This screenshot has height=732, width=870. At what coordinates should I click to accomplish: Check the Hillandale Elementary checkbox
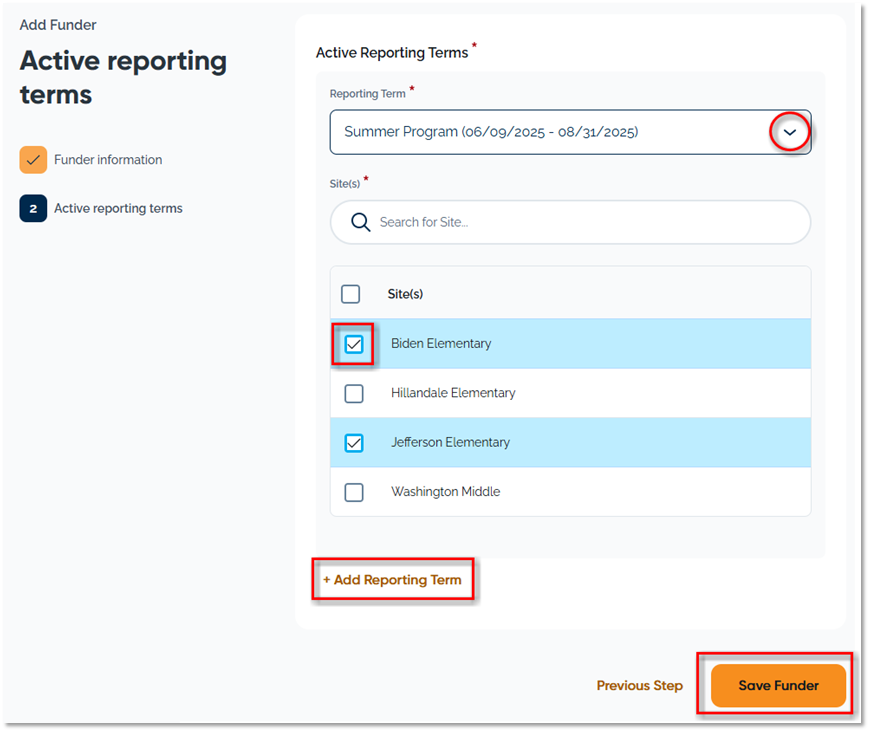click(x=354, y=394)
